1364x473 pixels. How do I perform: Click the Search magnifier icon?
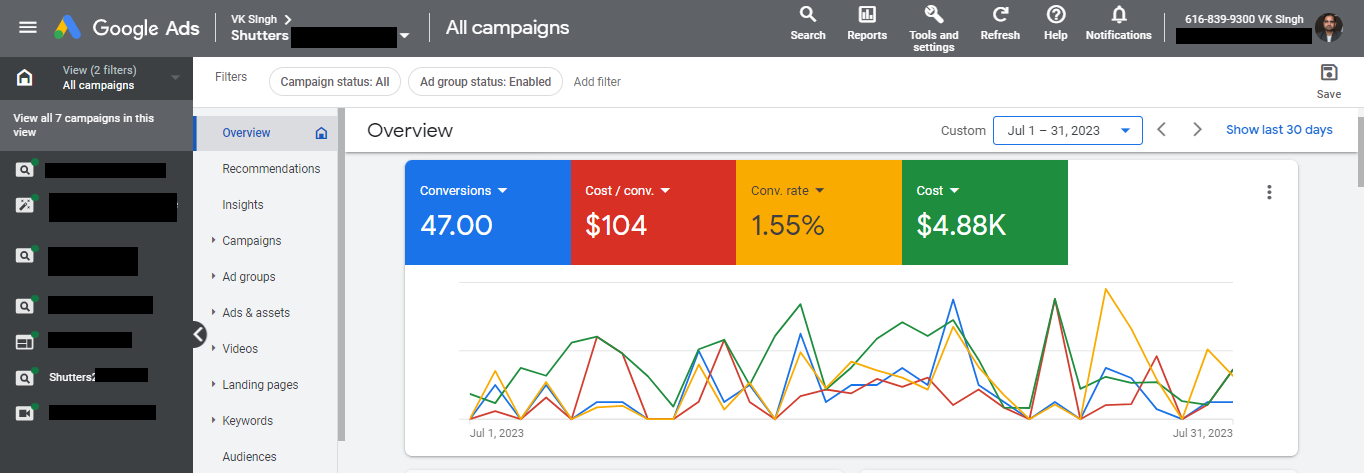pyautogui.click(x=808, y=15)
